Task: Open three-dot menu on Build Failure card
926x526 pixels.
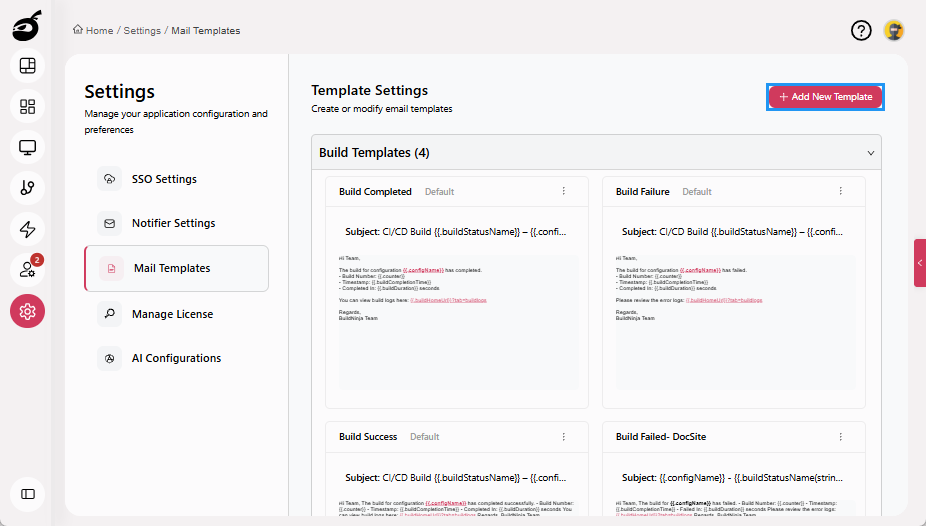Action: [x=840, y=191]
